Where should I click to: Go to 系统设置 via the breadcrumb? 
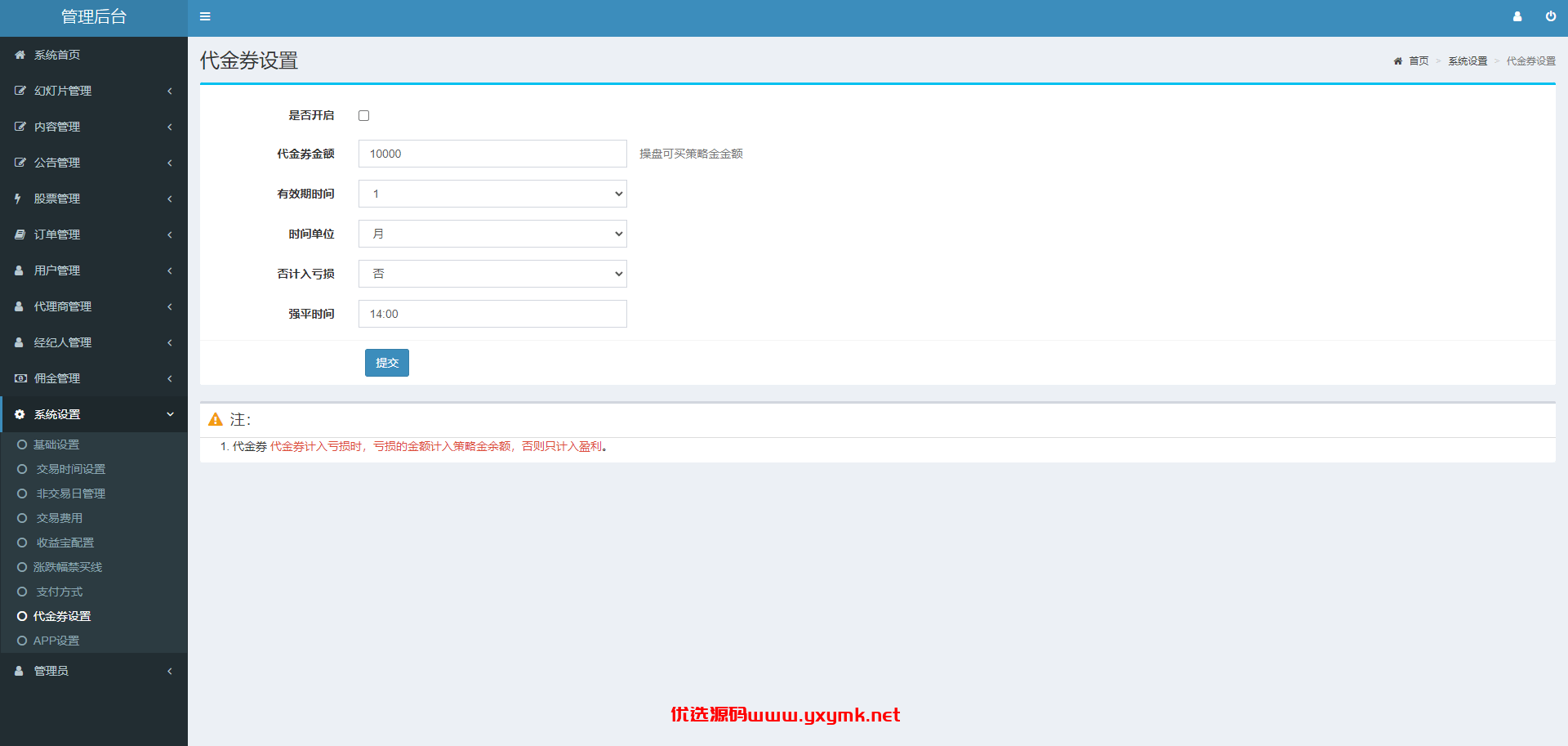point(1468,61)
